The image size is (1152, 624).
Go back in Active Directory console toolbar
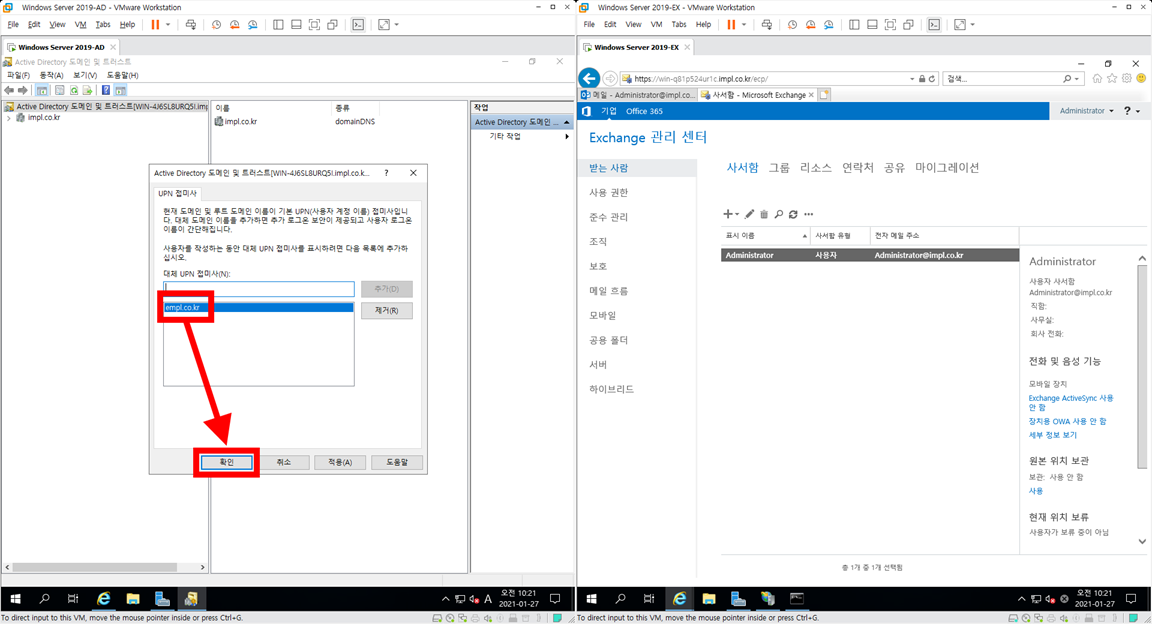(9, 90)
